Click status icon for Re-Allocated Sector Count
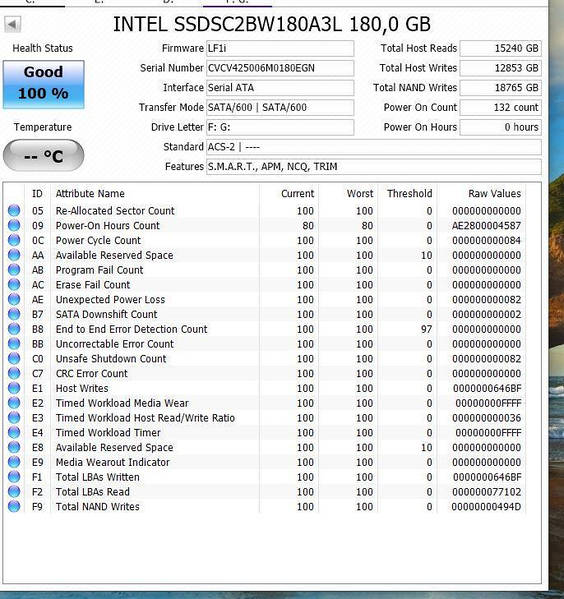This screenshot has width=564, height=599. (x=14, y=210)
